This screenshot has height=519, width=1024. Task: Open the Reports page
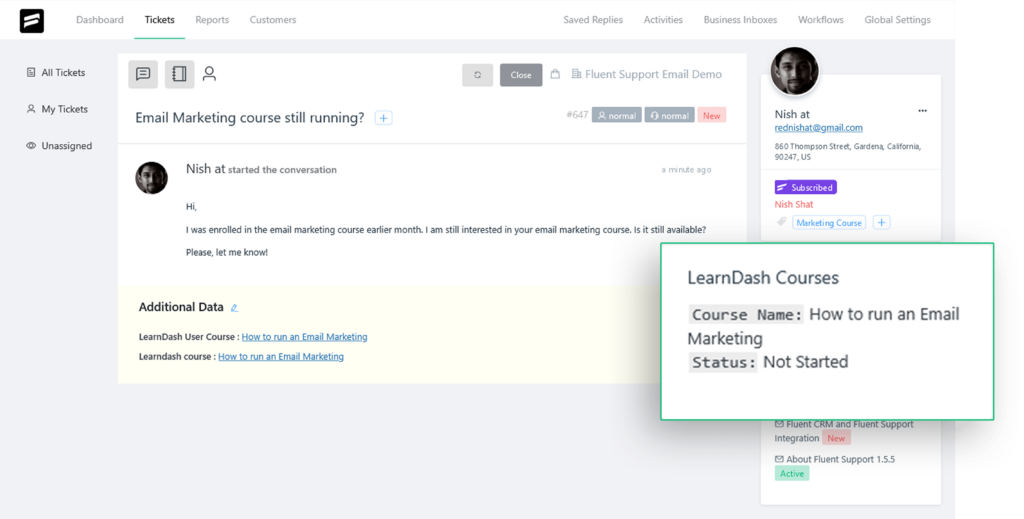point(212,20)
